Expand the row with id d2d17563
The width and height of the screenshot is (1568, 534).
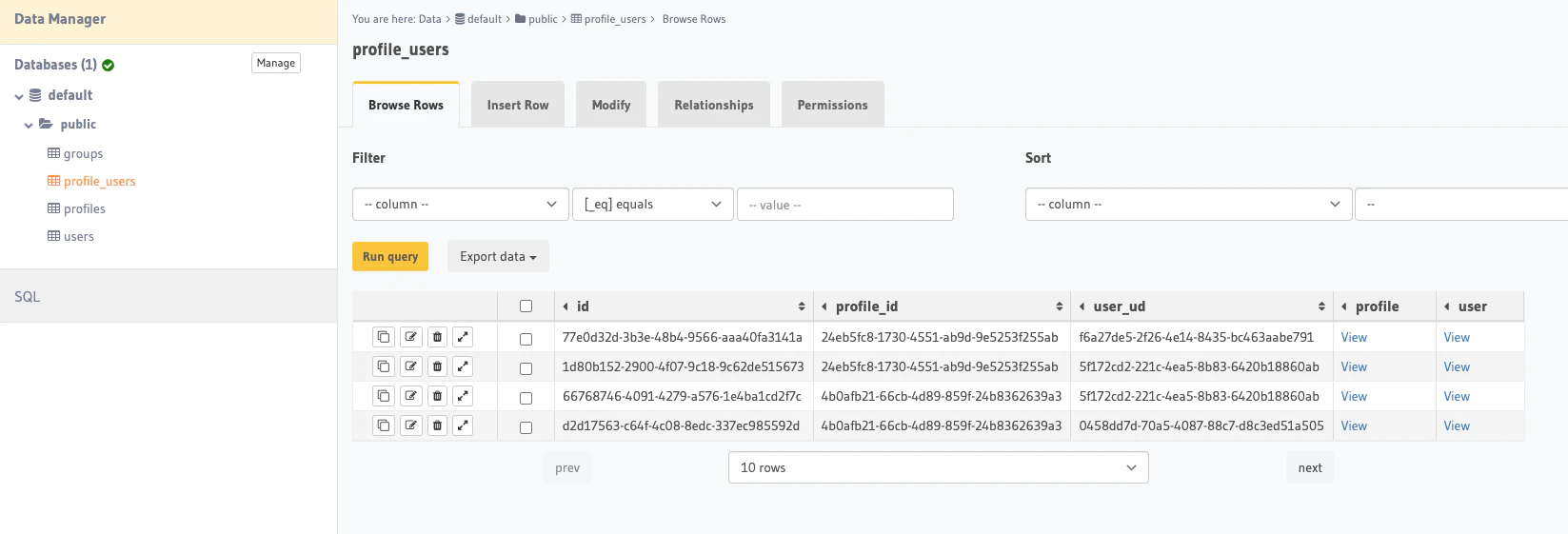tap(463, 425)
